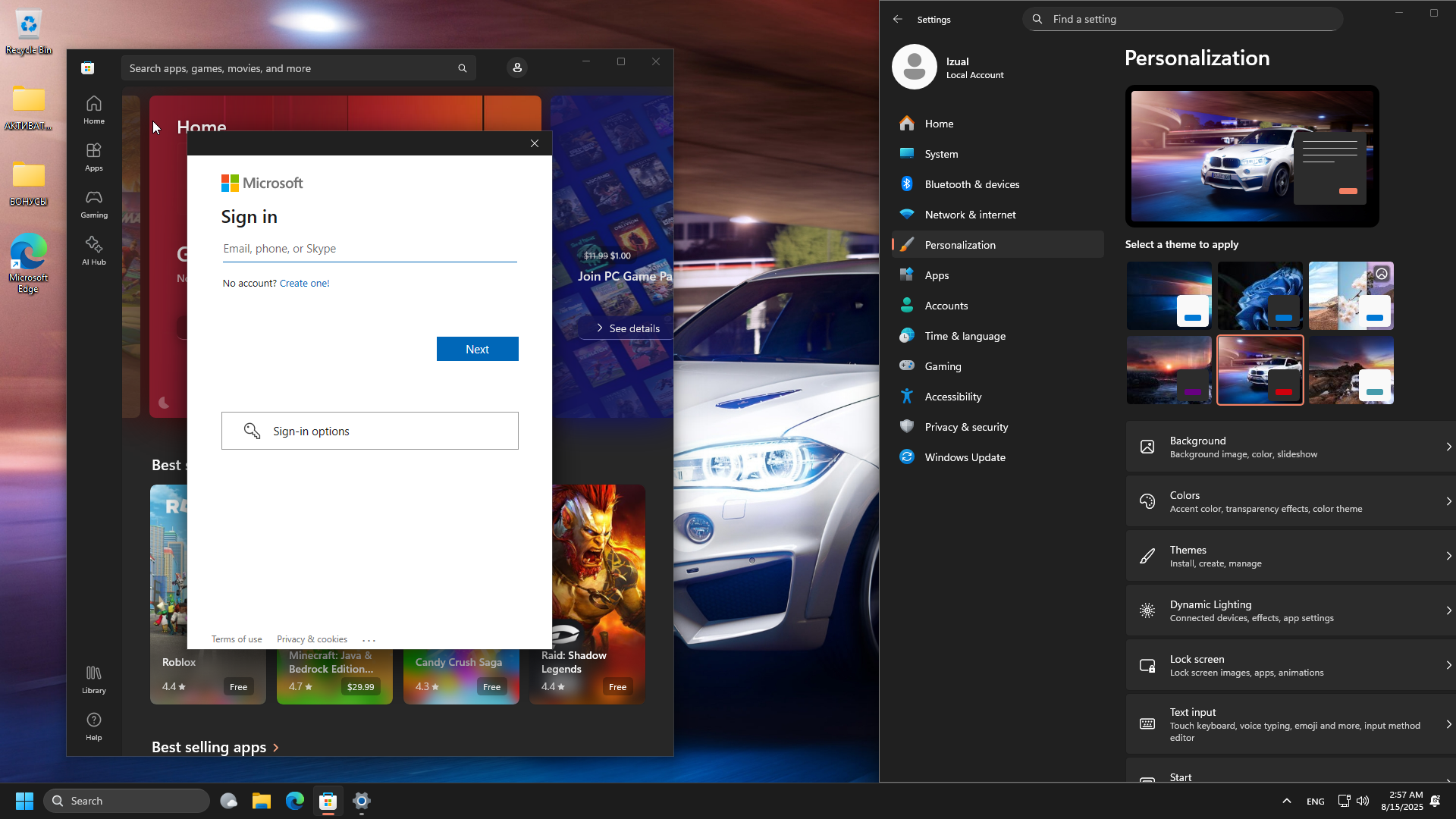This screenshot has height=819, width=1456.
Task: Open Best selling apps section
Action: [x=215, y=747]
